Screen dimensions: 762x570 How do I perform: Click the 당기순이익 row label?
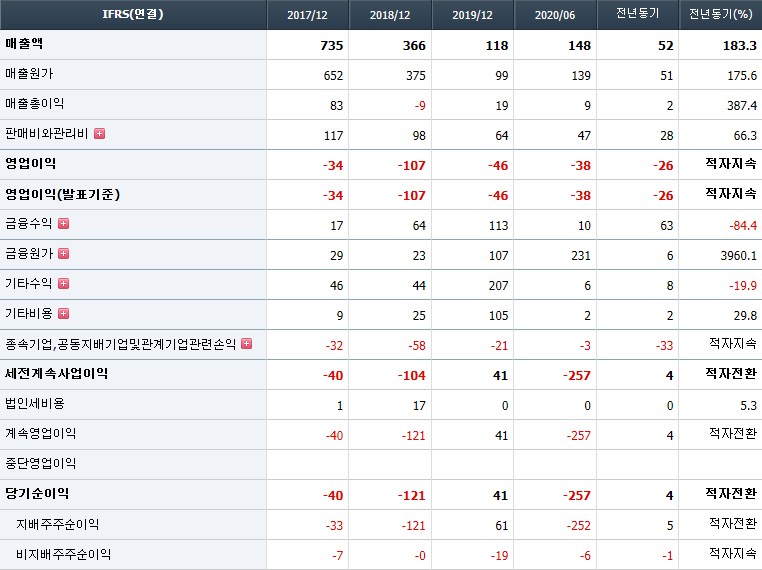(x=37, y=494)
